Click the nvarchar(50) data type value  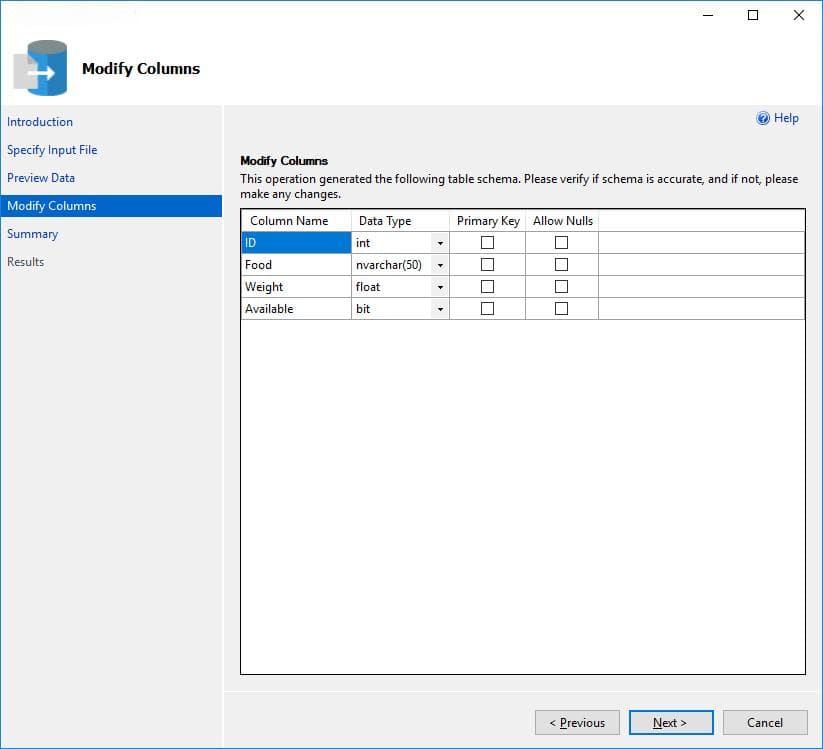click(x=388, y=265)
